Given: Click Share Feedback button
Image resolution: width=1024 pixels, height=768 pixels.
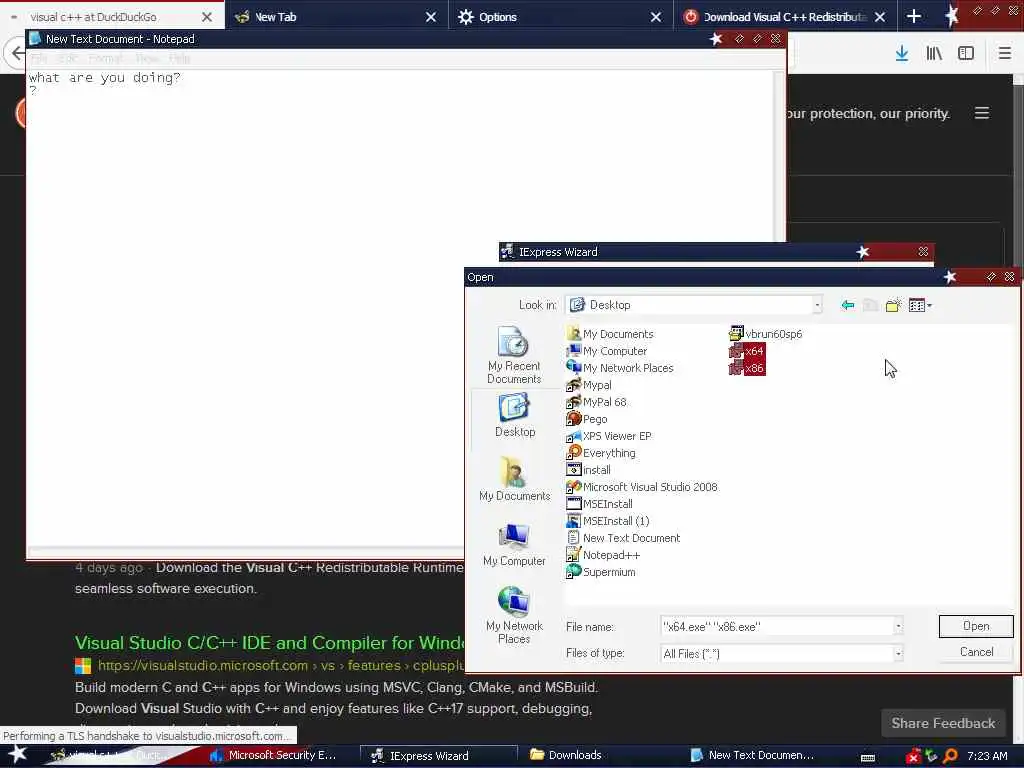Looking at the screenshot, I should click(x=943, y=723).
